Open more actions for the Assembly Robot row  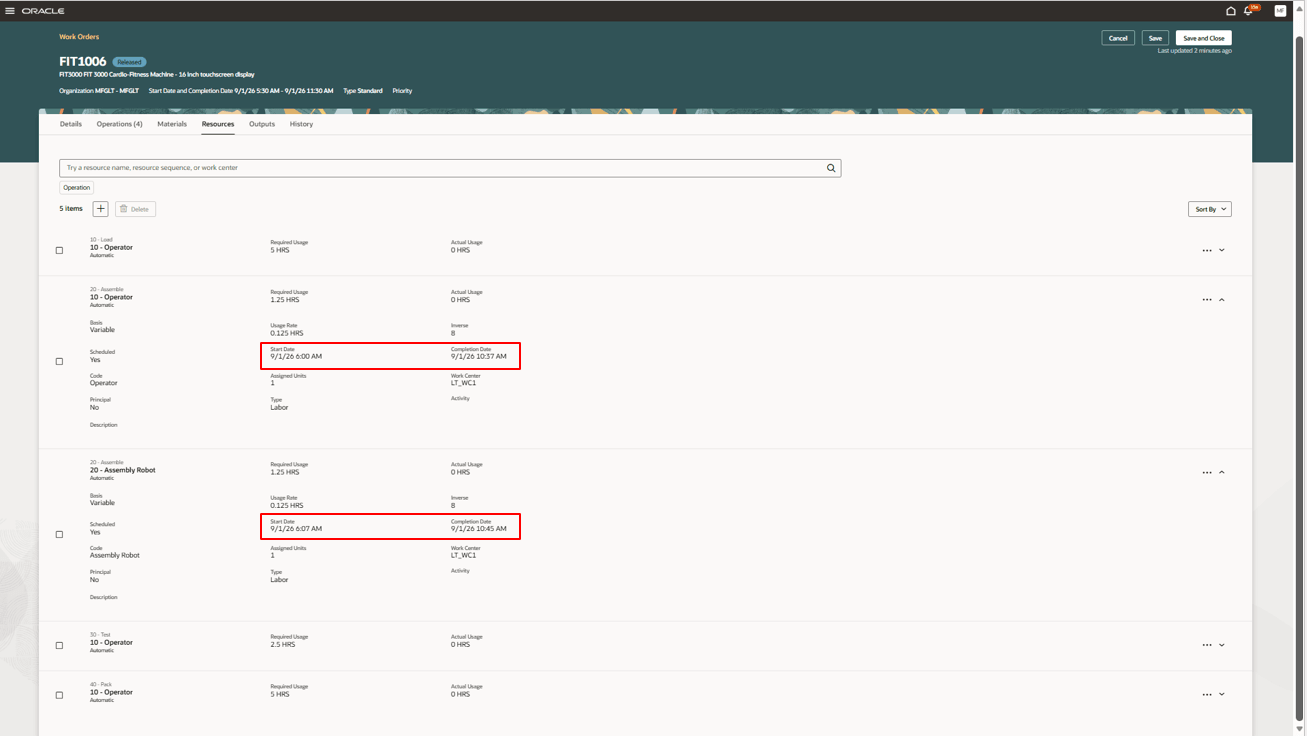[1207, 472]
